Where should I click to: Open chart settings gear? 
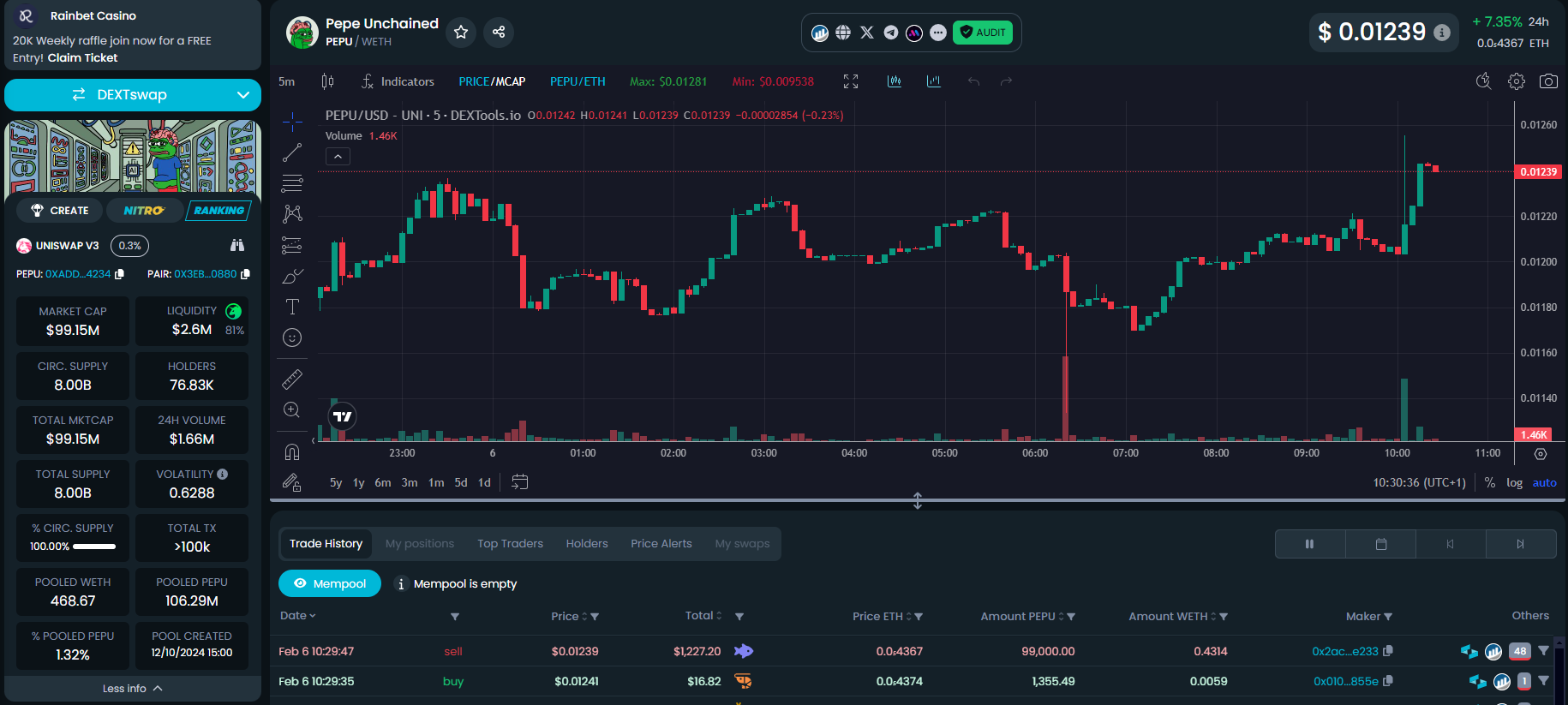pos(1517,81)
